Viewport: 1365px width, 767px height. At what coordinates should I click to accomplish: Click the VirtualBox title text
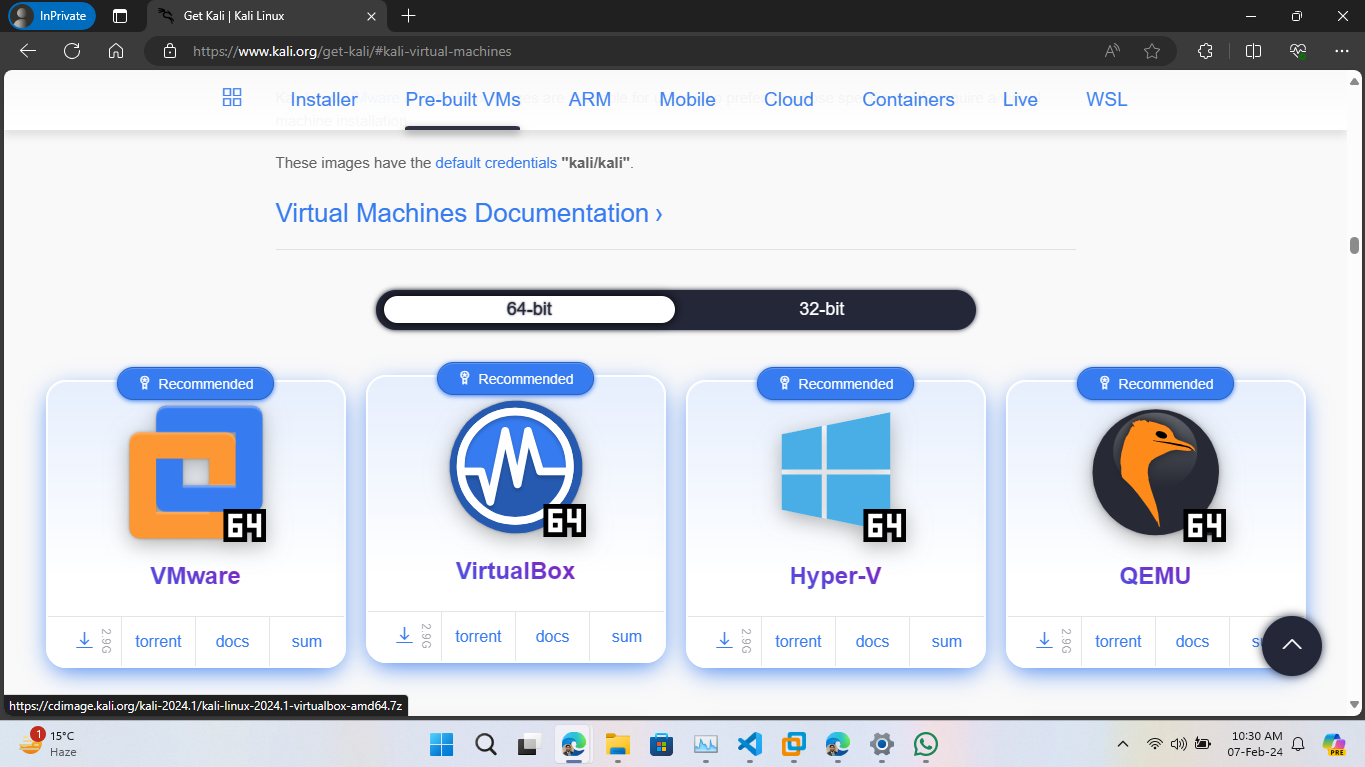pos(515,571)
